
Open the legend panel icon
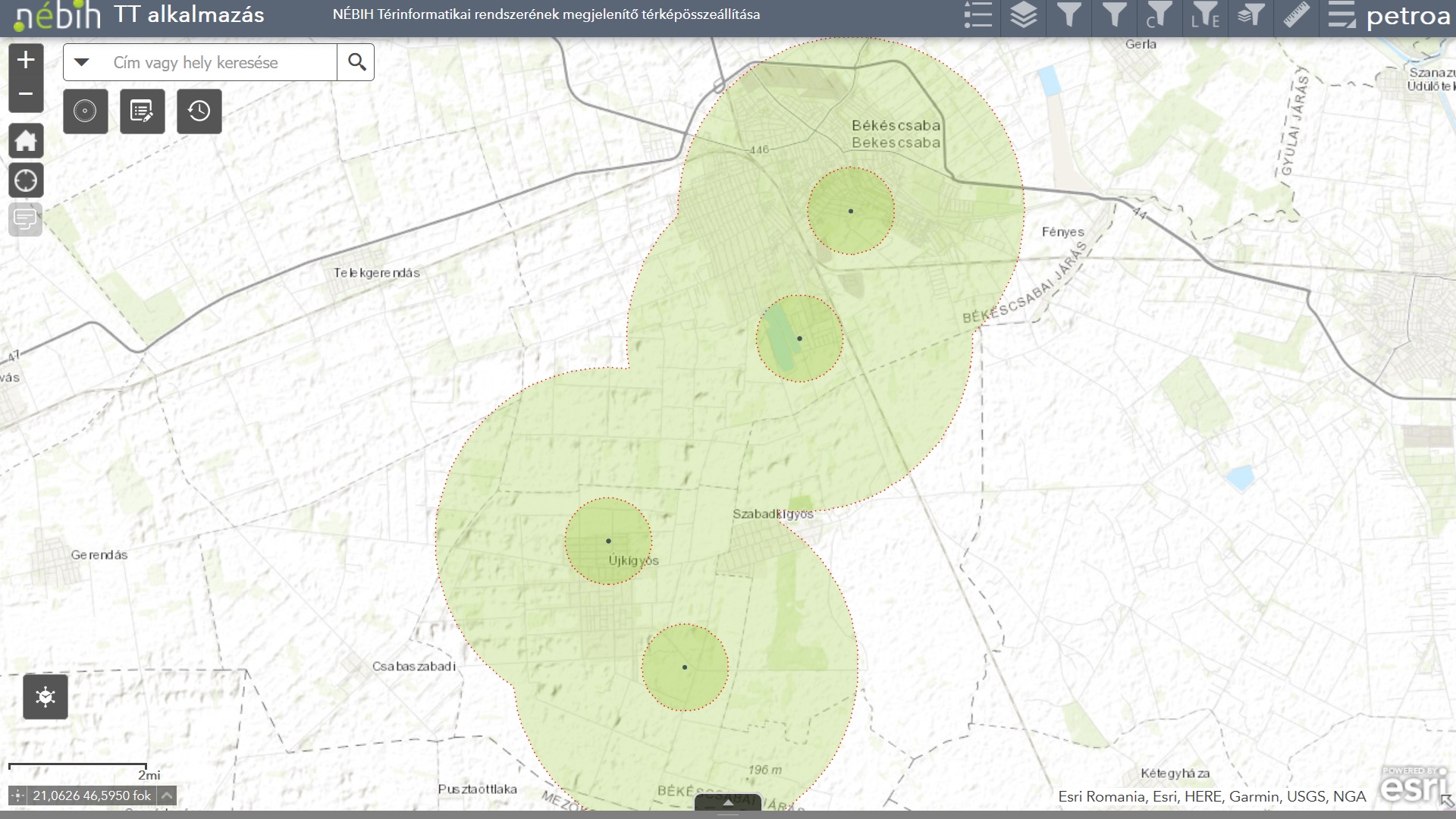(x=977, y=15)
